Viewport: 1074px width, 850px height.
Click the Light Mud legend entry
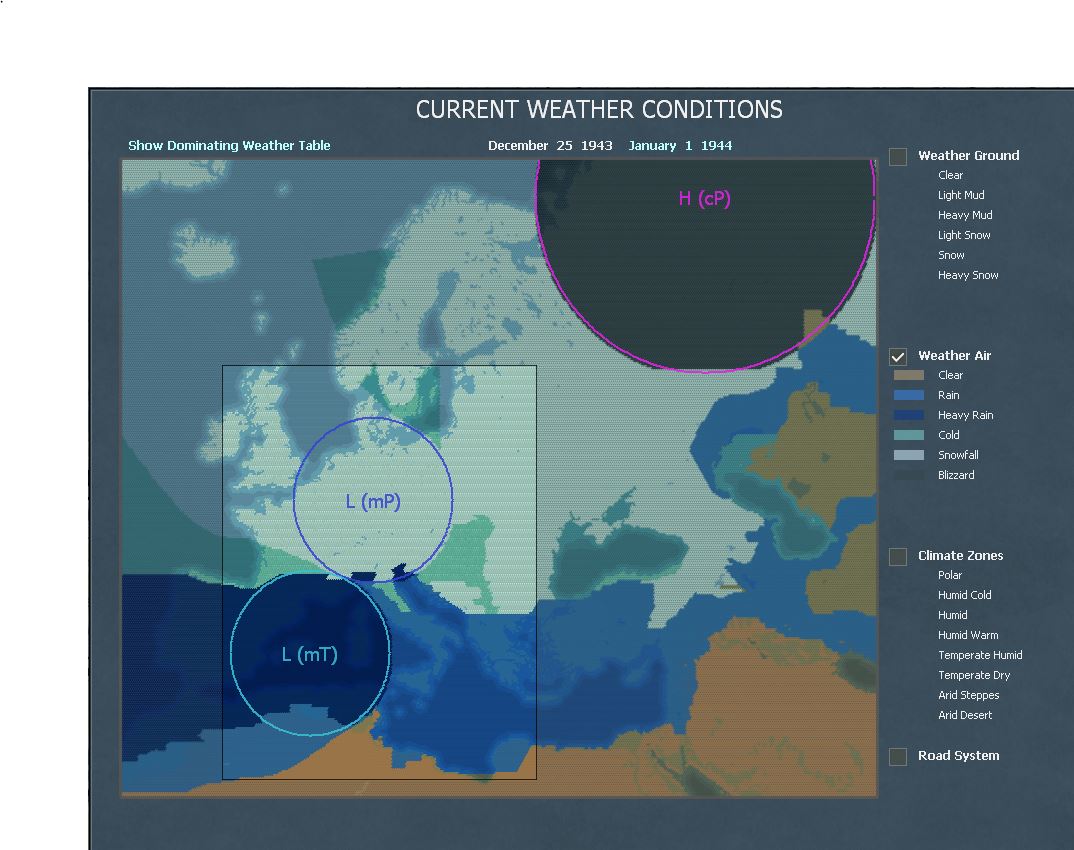(961, 195)
